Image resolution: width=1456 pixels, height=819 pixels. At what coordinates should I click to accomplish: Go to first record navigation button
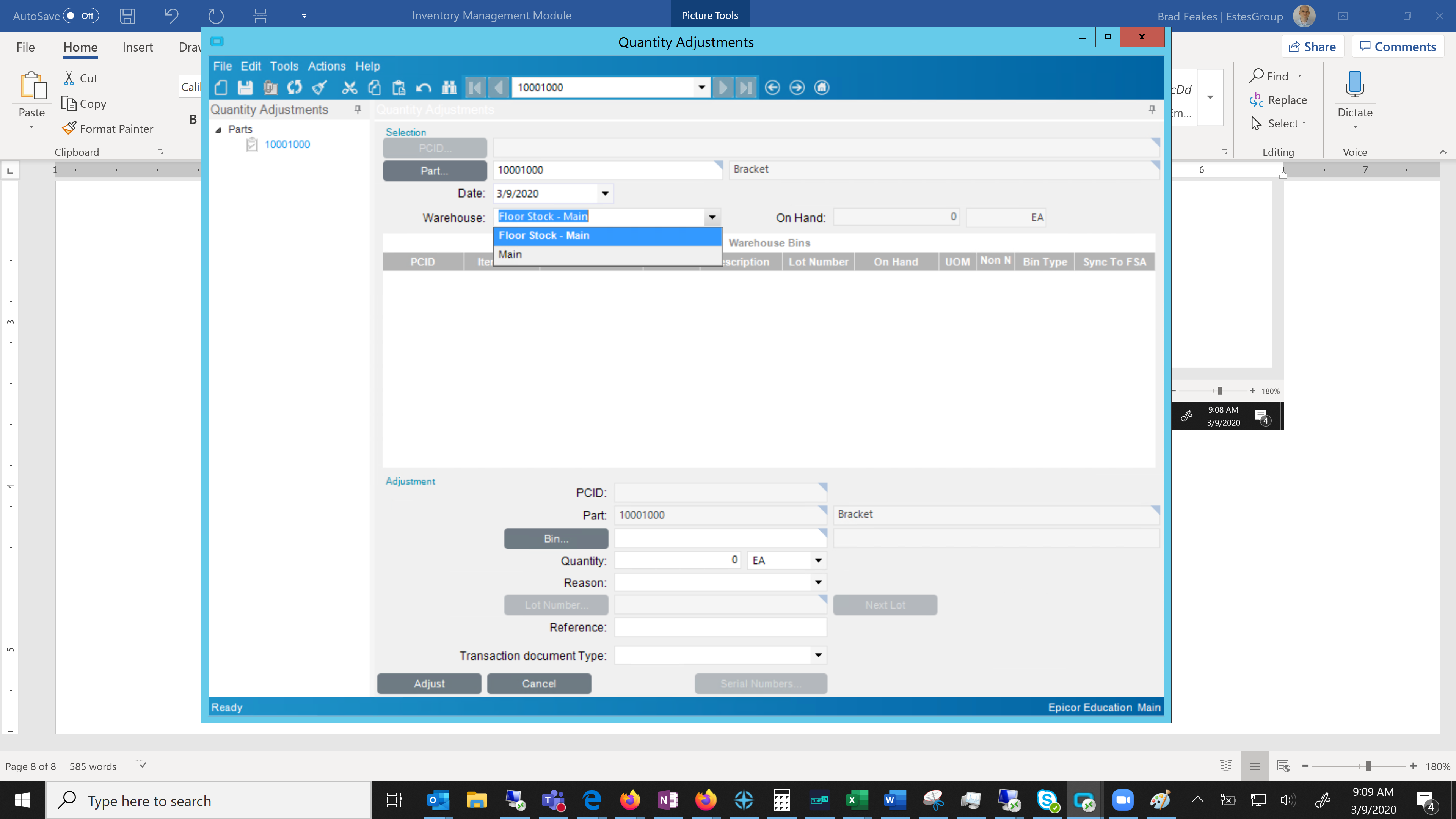[475, 87]
